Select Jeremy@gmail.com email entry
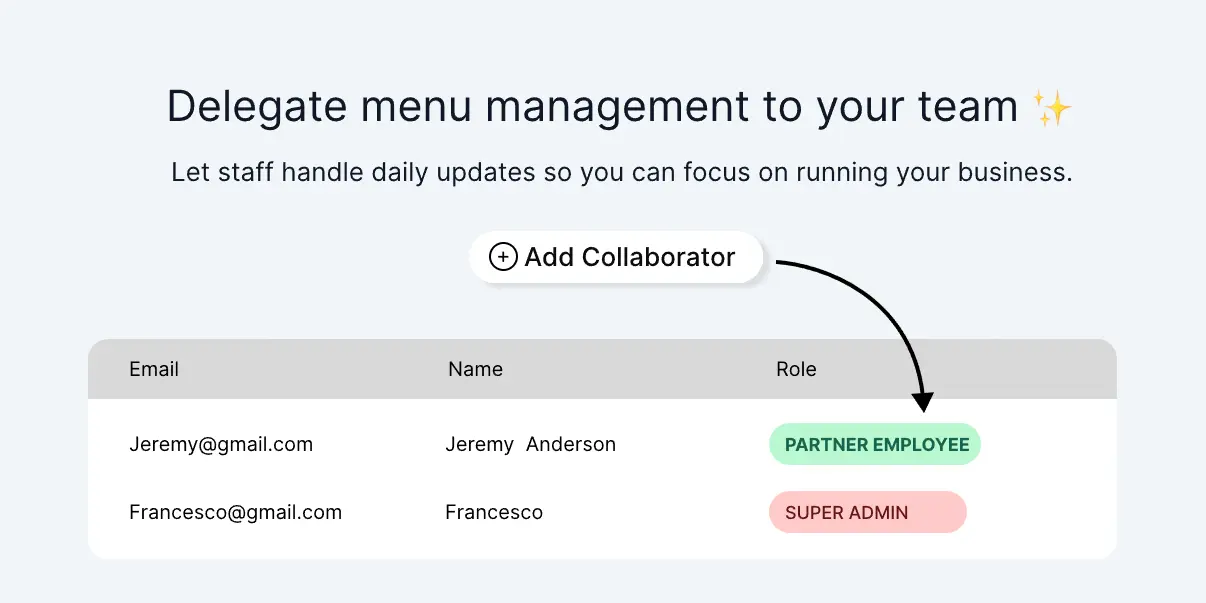The width and height of the screenshot is (1206, 603). 221,444
